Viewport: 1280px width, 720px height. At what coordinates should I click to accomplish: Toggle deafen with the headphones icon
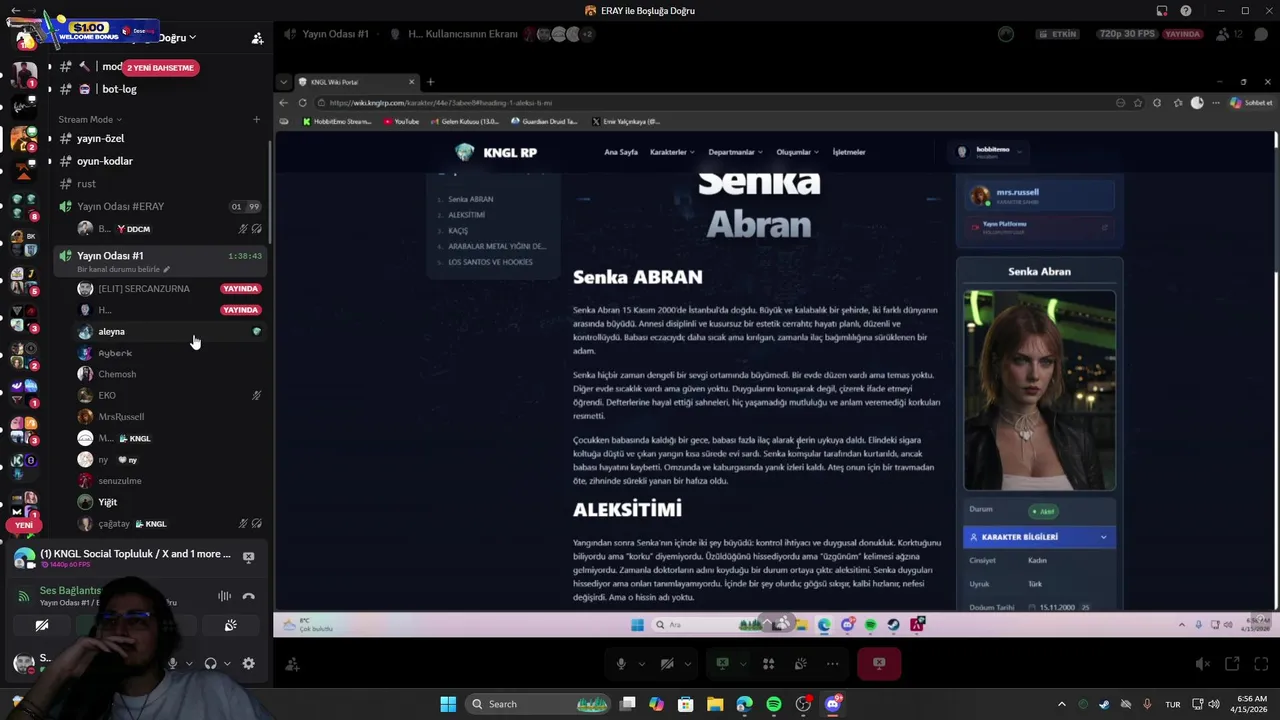pyautogui.click(x=211, y=663)
